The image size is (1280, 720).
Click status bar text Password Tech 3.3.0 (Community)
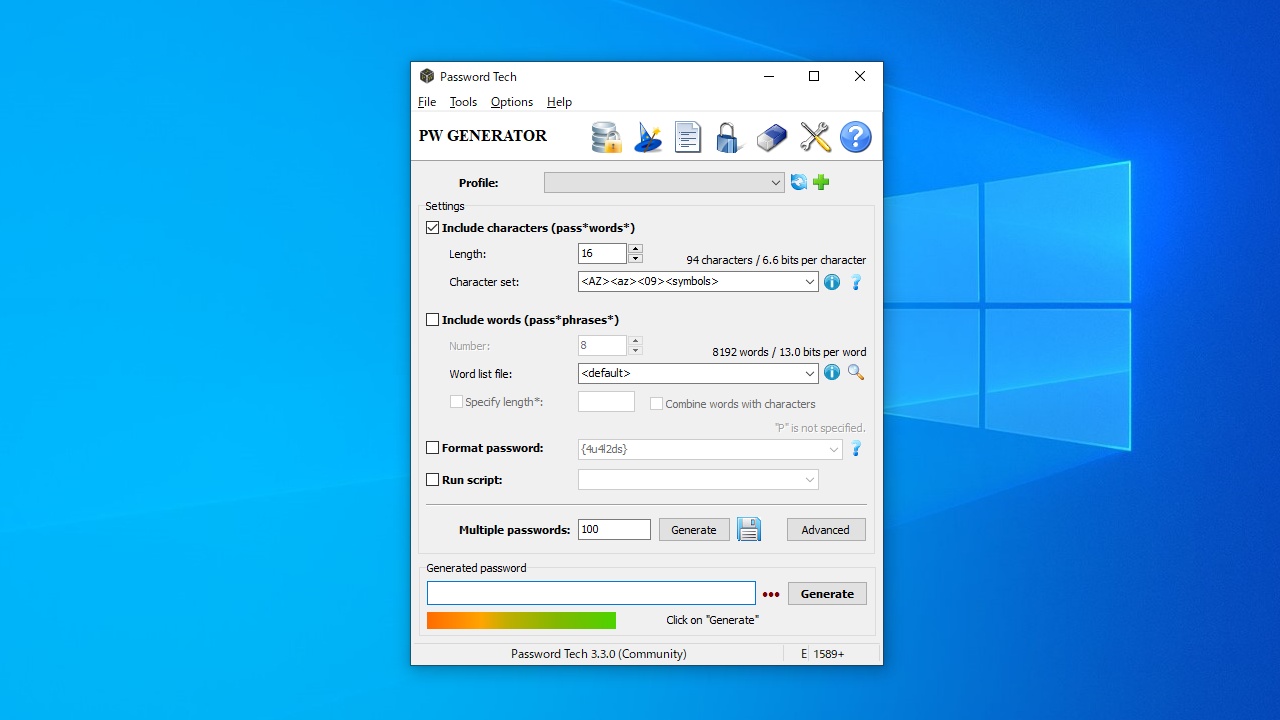(x=598, y=654)
